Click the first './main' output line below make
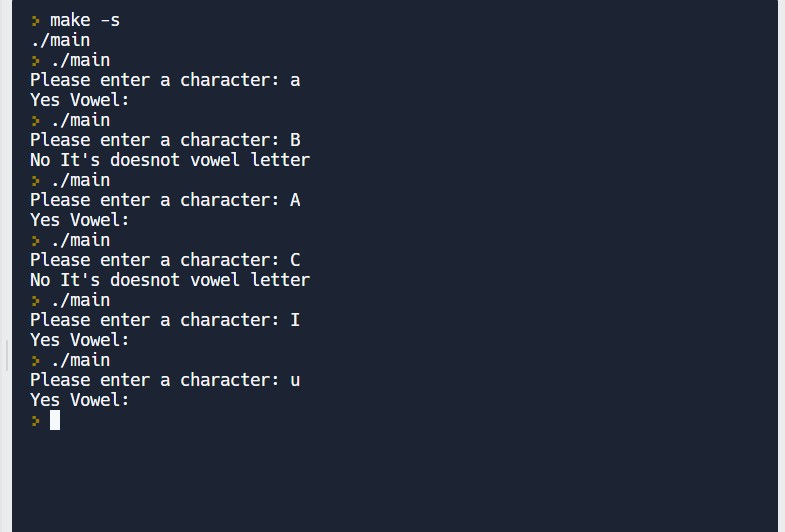Screen dimensions: 785x532 click(x=60, y=40)
